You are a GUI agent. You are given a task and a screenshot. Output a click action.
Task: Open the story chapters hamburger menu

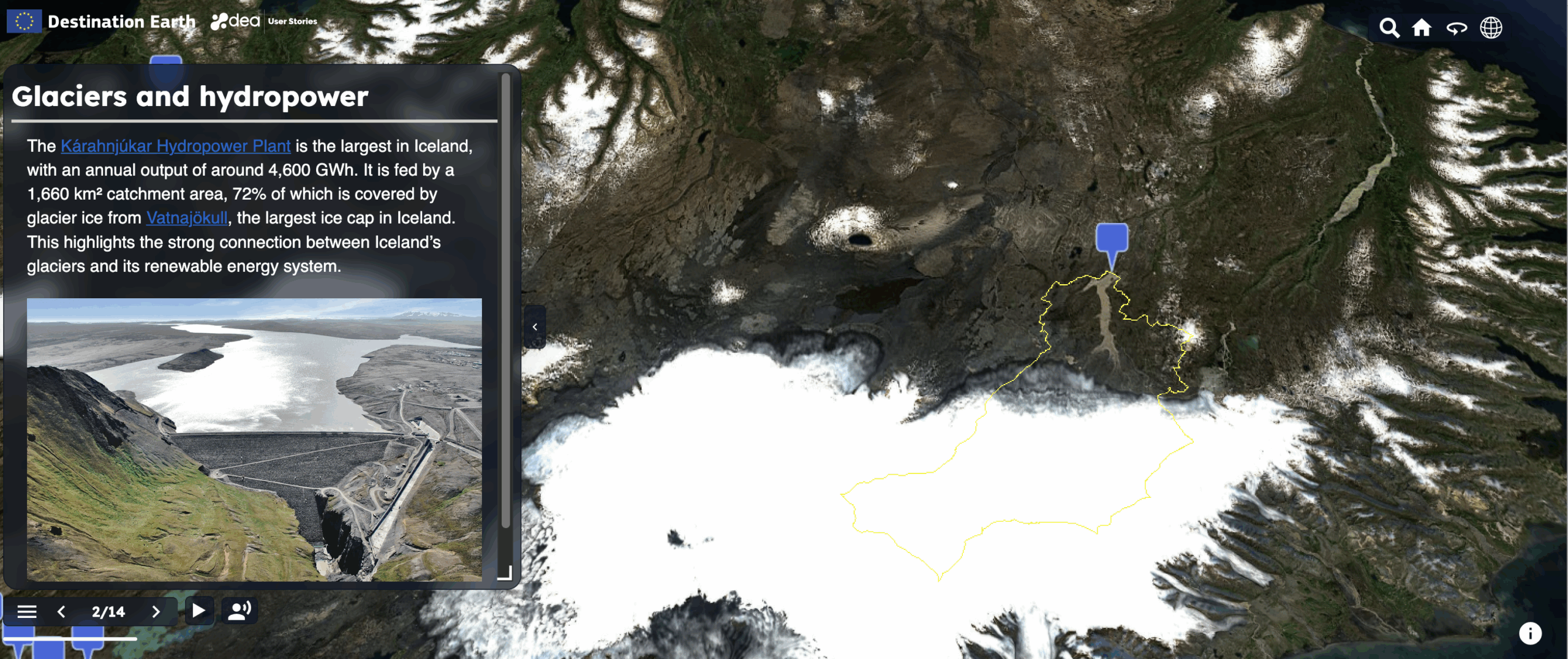pyautogui.click(x=27, y=611)
